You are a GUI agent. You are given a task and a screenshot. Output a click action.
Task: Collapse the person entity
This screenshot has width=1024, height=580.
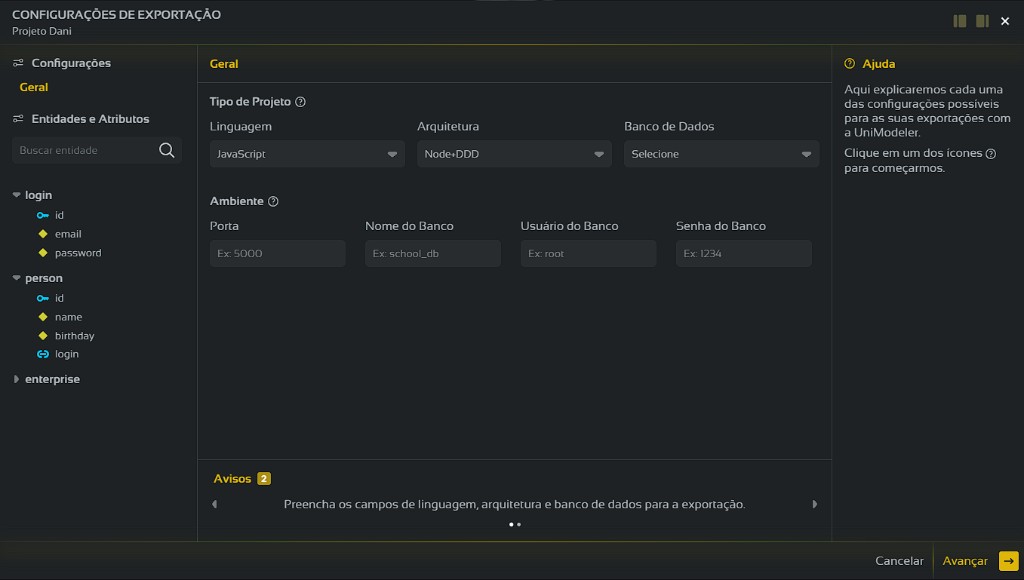point(16,278)
